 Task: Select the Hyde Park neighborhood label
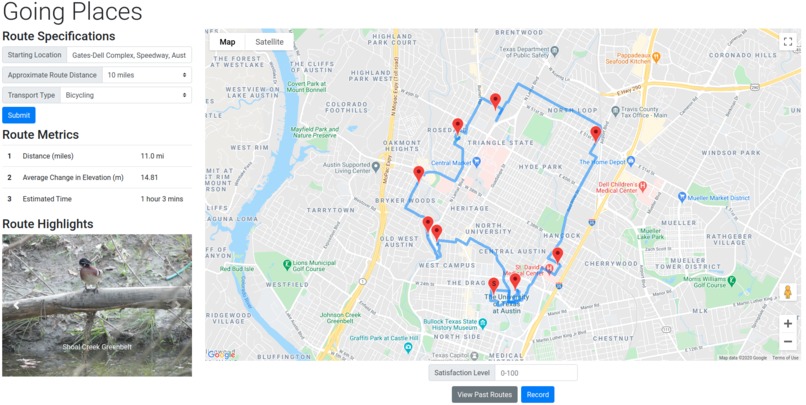pos(540,167)
